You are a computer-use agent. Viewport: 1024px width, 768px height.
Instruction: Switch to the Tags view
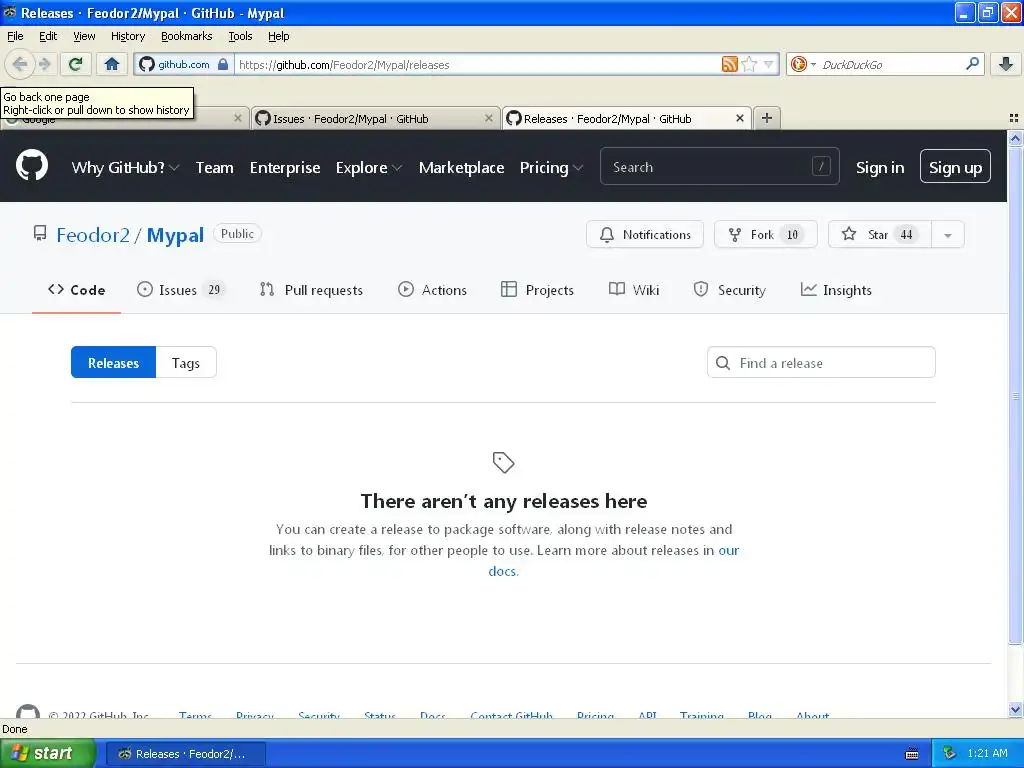(185, 362)
